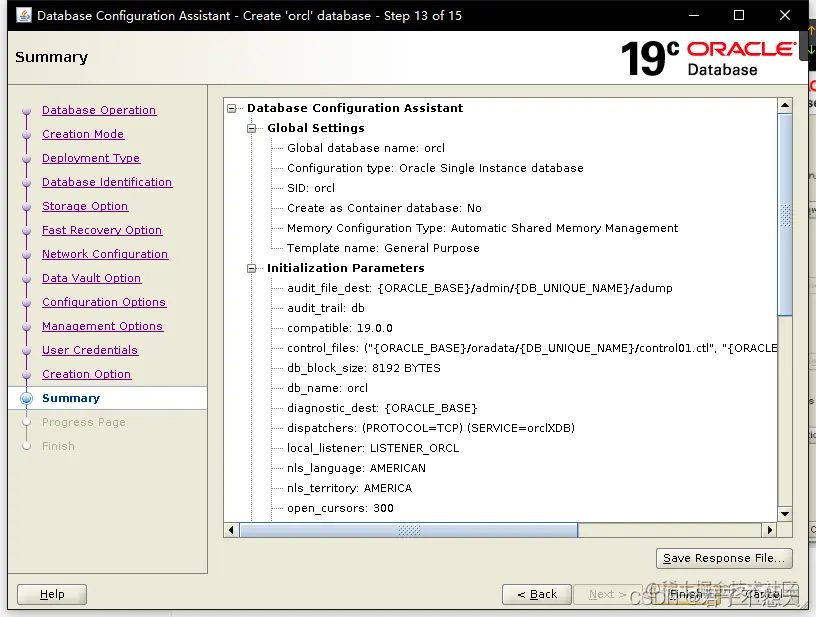This screenshot has height=617, width=816.
Task: Return to the Creation Option step
Action: tap(86, 374)
